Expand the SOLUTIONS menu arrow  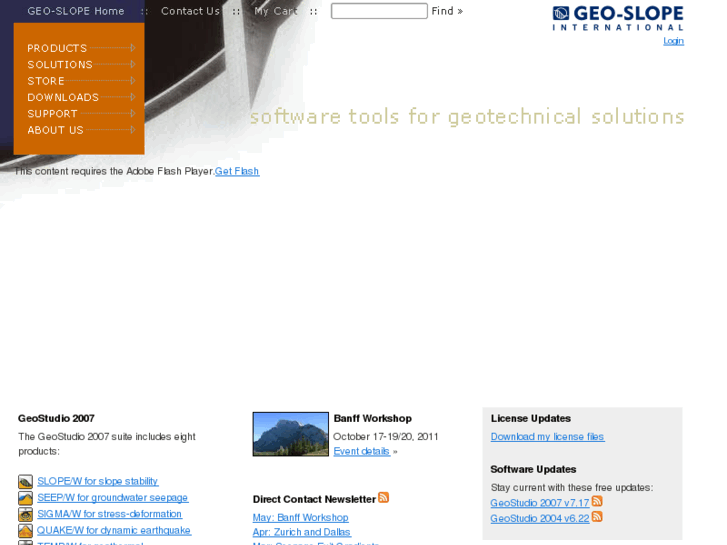[133, 64]
